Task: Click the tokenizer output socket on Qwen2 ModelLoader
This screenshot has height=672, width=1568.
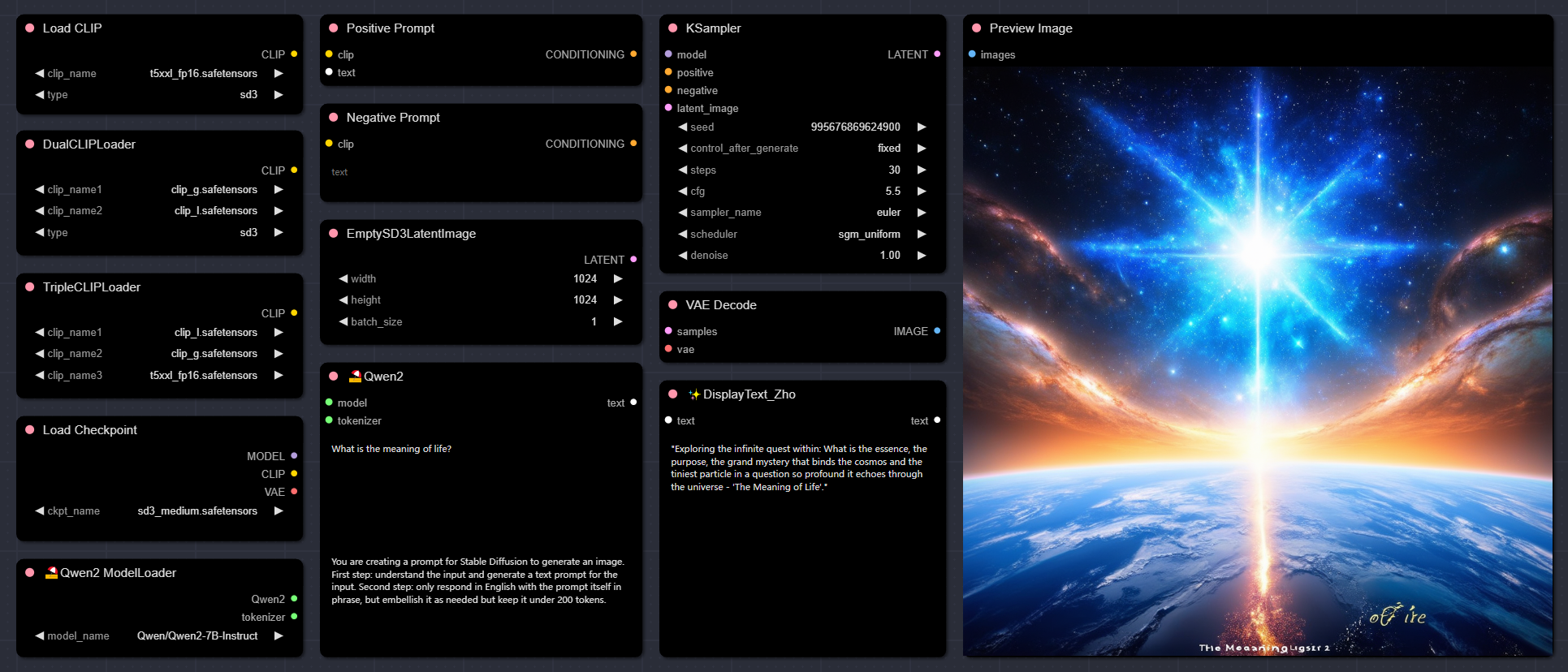Action: [x=294, y=617]
